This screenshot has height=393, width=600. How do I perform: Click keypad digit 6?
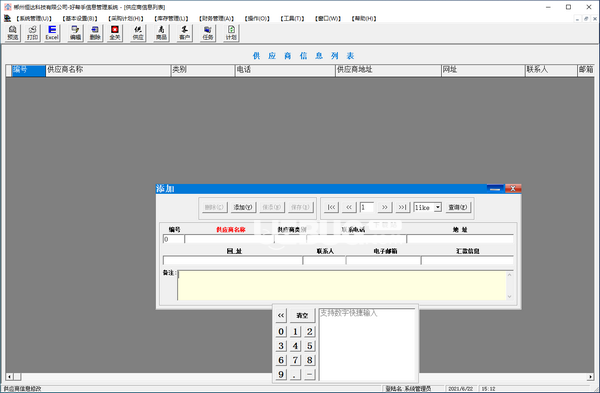(281, 360)
